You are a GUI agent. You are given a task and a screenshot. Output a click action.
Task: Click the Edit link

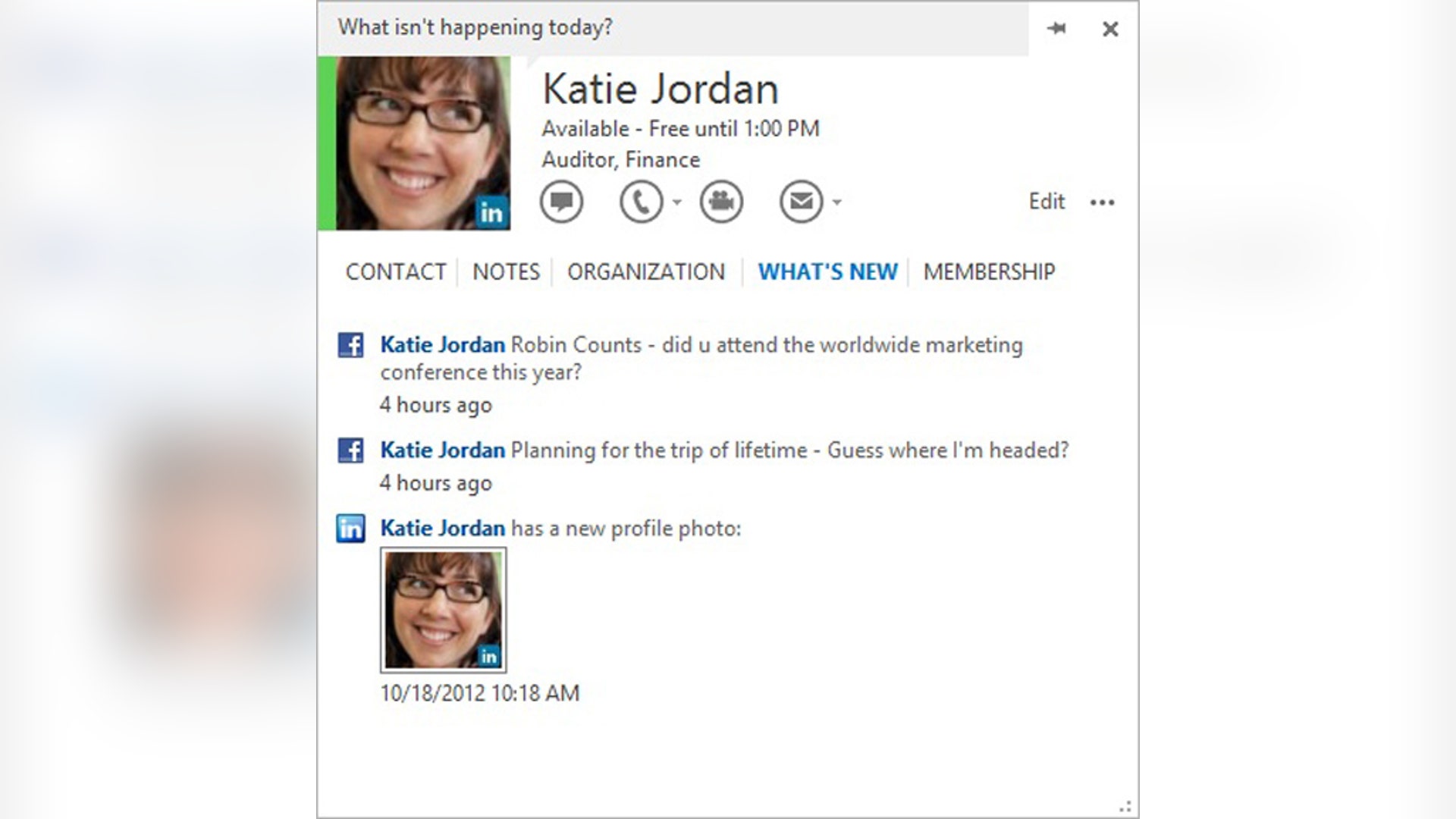point(1046,201)
